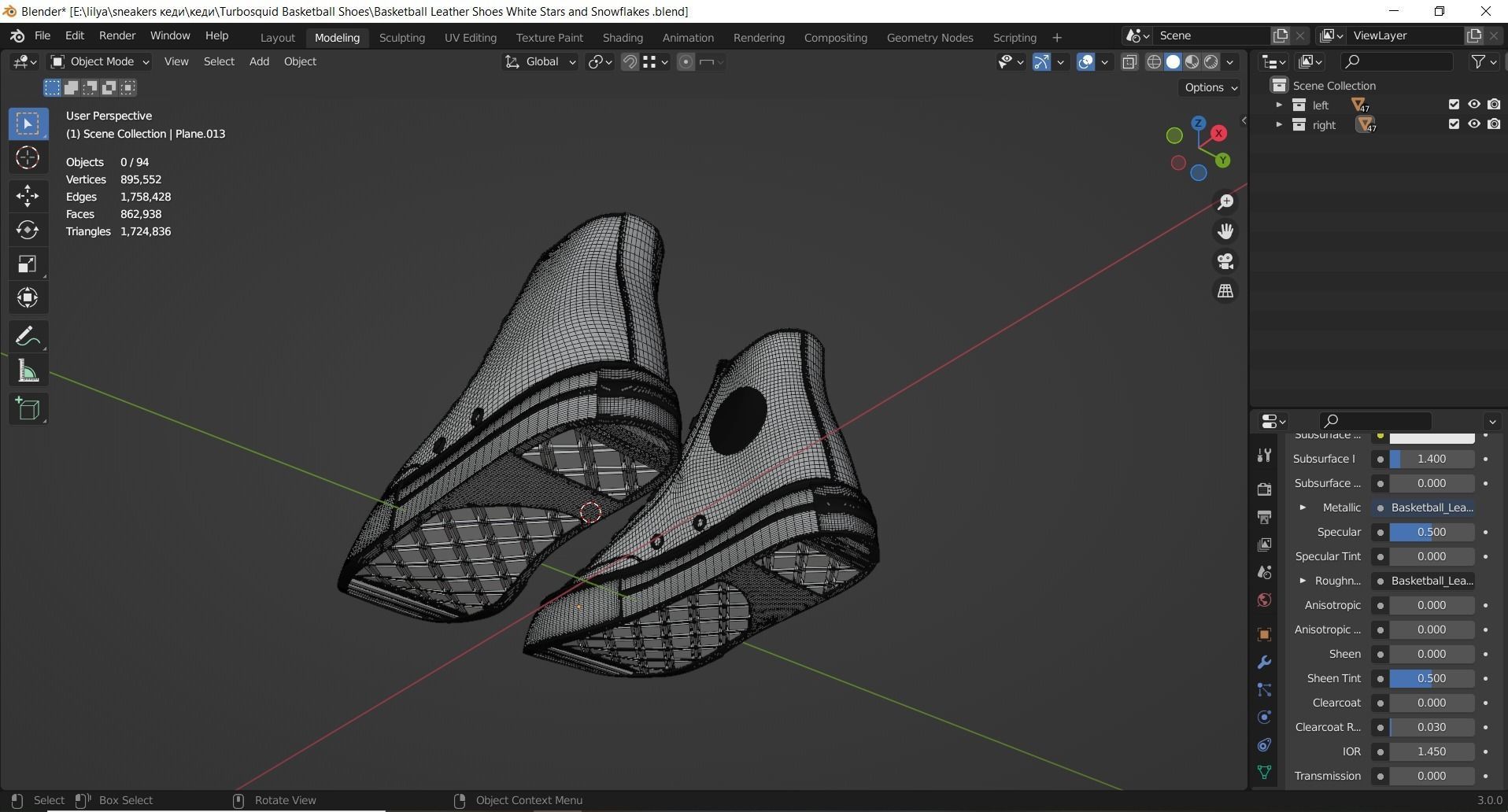Toggle camera view in viewport
The height and width of the screenshot is (812, 1508).
tap(1225, 261)
